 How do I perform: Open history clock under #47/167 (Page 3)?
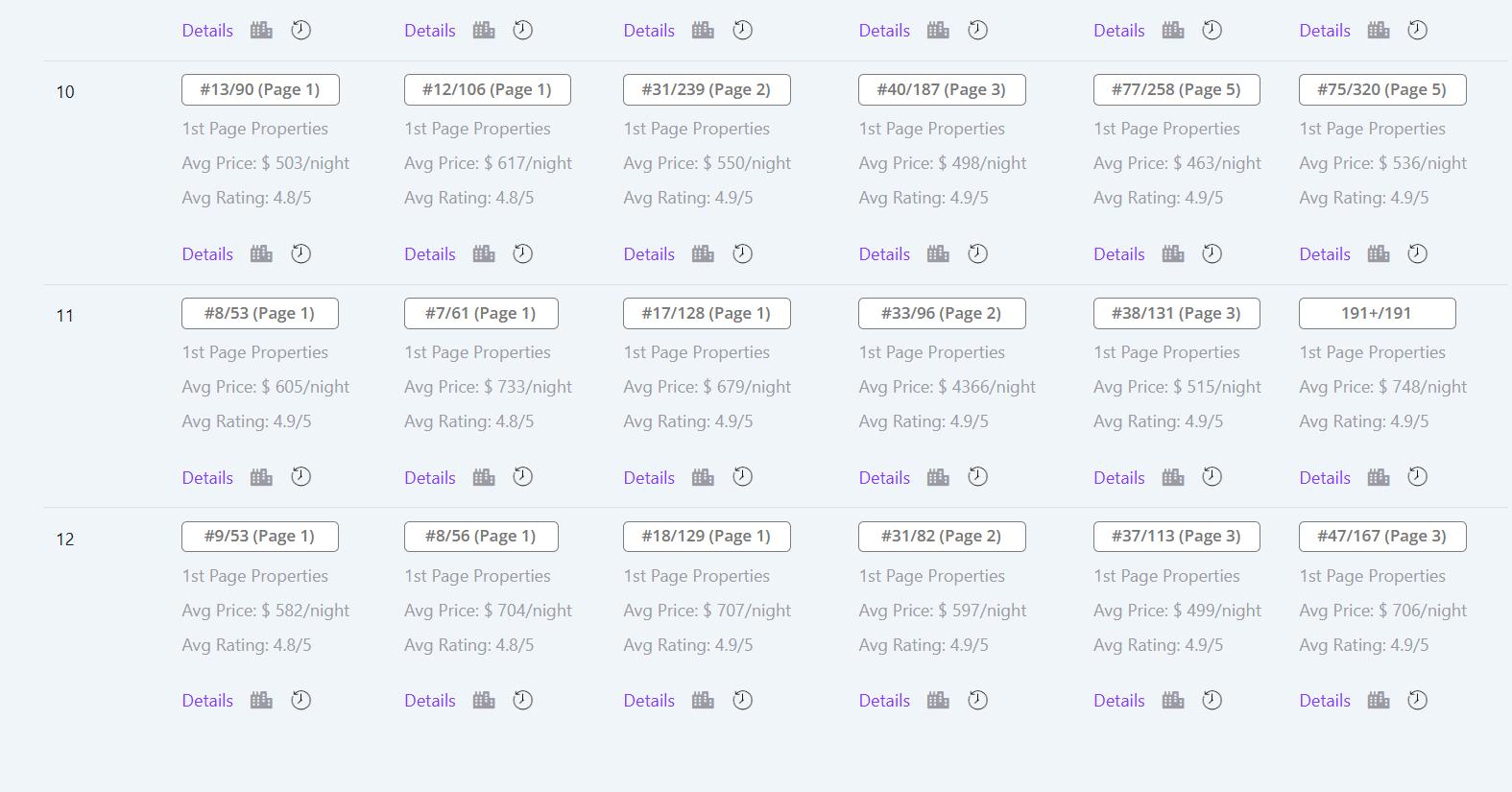click(x=1417, y=700)
